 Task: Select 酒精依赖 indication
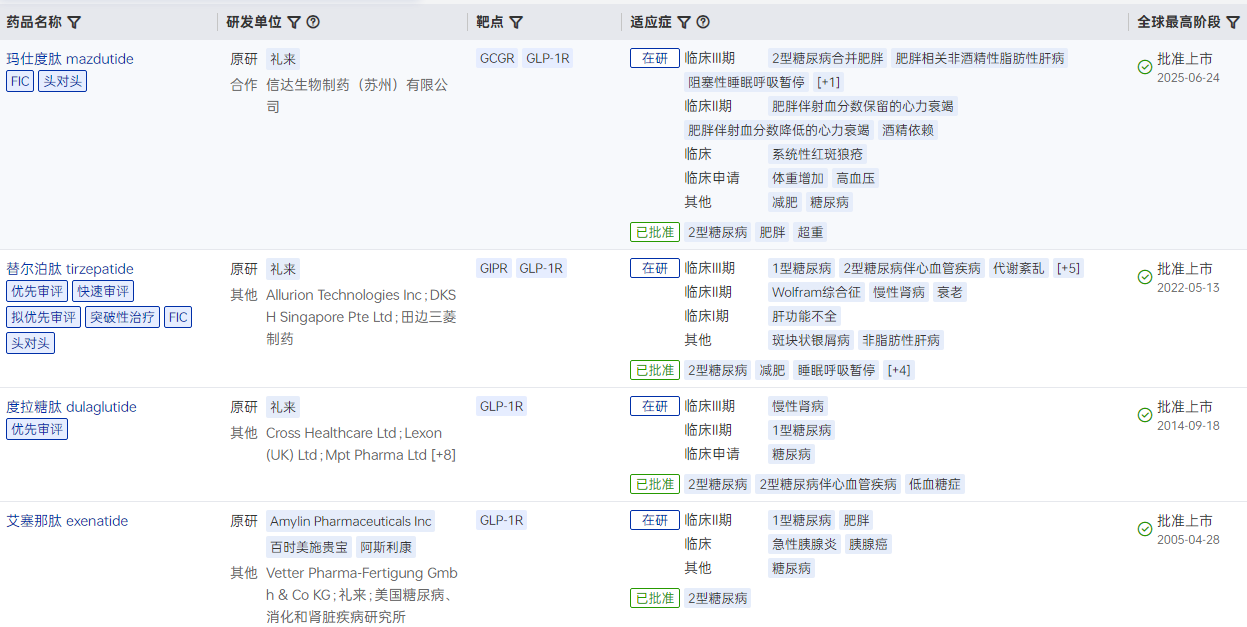click(x=908, y=130)
